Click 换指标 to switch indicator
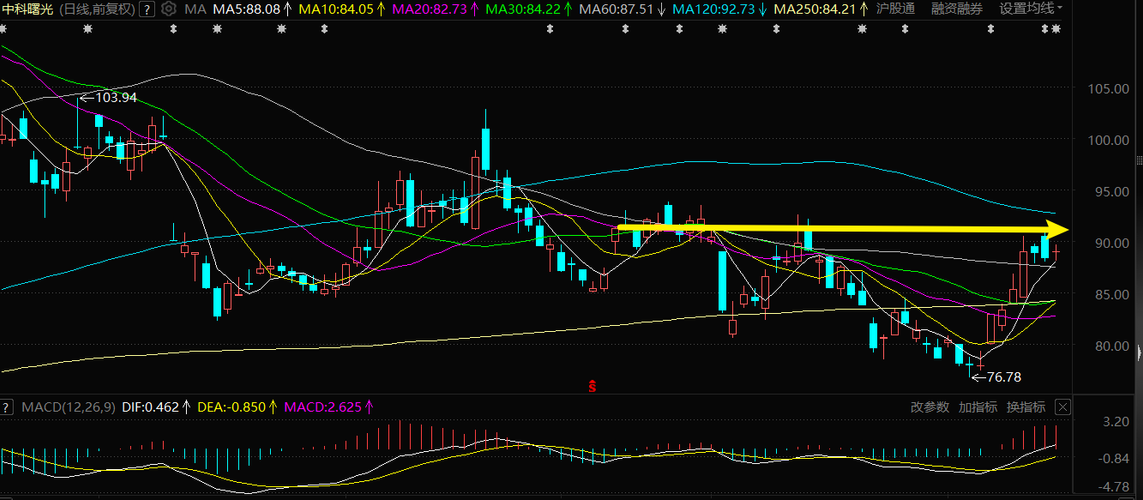This screenshot has width=1143, height=500. pyautogui.click(x=1026, y=407)
